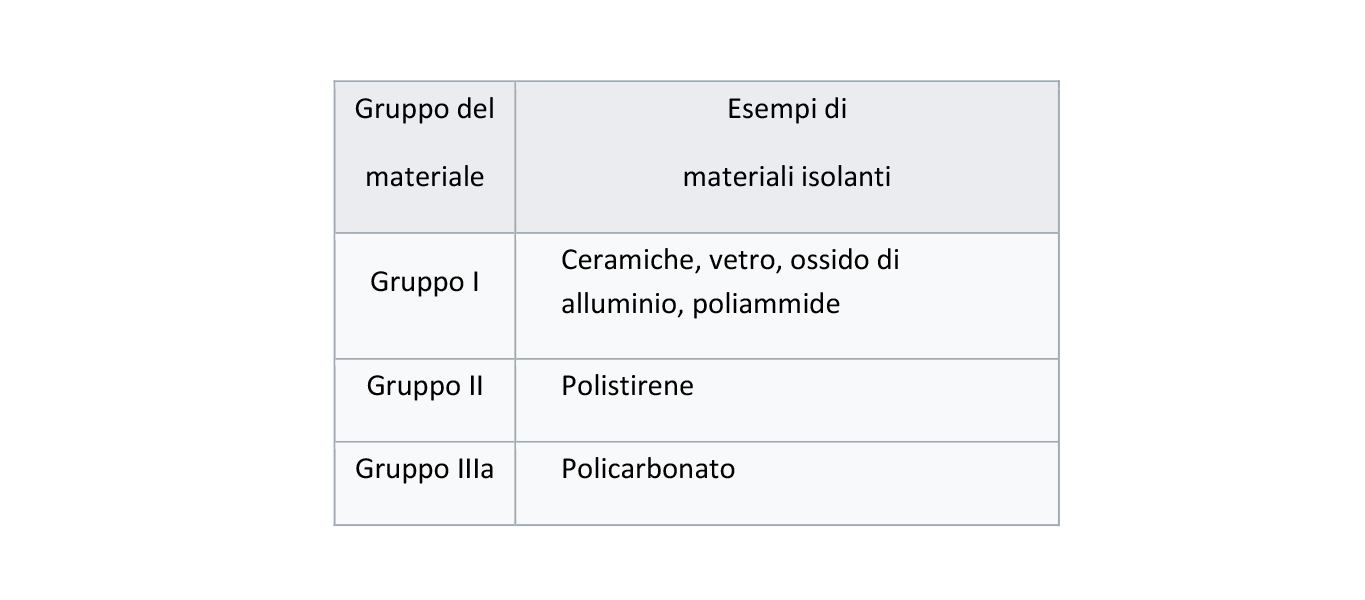Click "di" right after "Esempi"
The image size is (1365, 600).
point(835,109)
